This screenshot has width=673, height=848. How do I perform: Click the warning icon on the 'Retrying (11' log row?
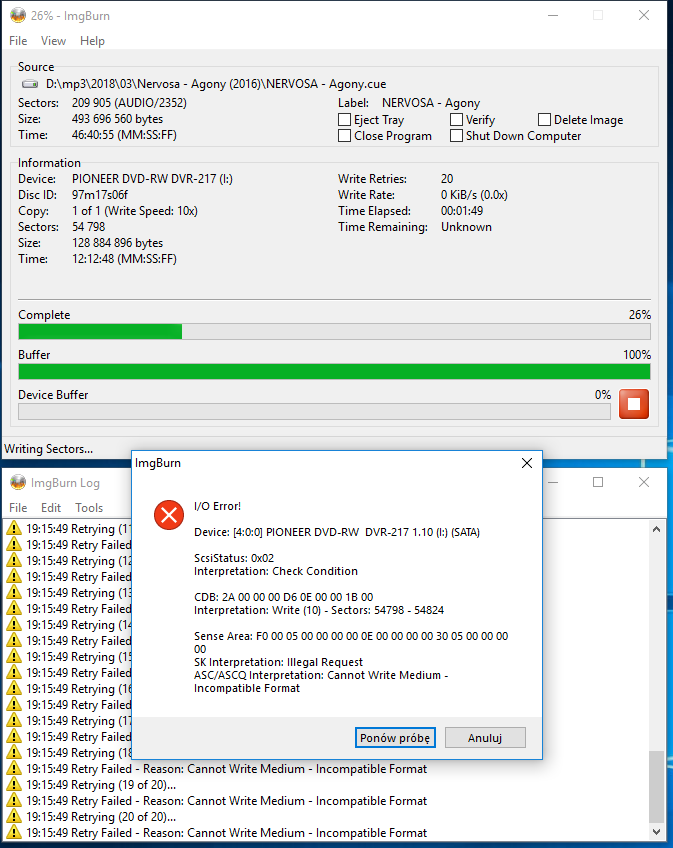pyautogui.click(x=14, y=528)
